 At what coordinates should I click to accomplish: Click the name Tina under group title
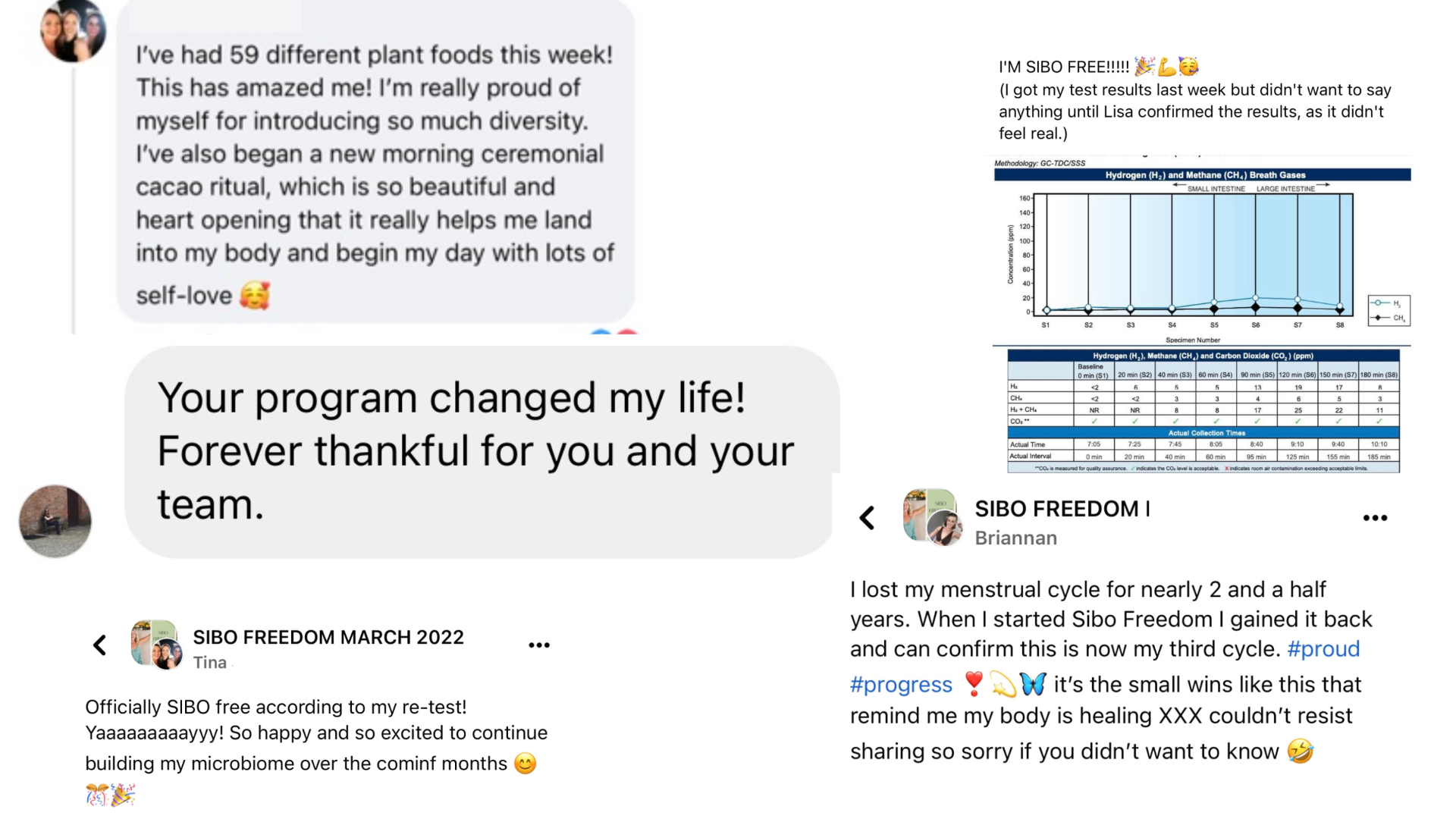pyautogui.click(x=210, y=663)
